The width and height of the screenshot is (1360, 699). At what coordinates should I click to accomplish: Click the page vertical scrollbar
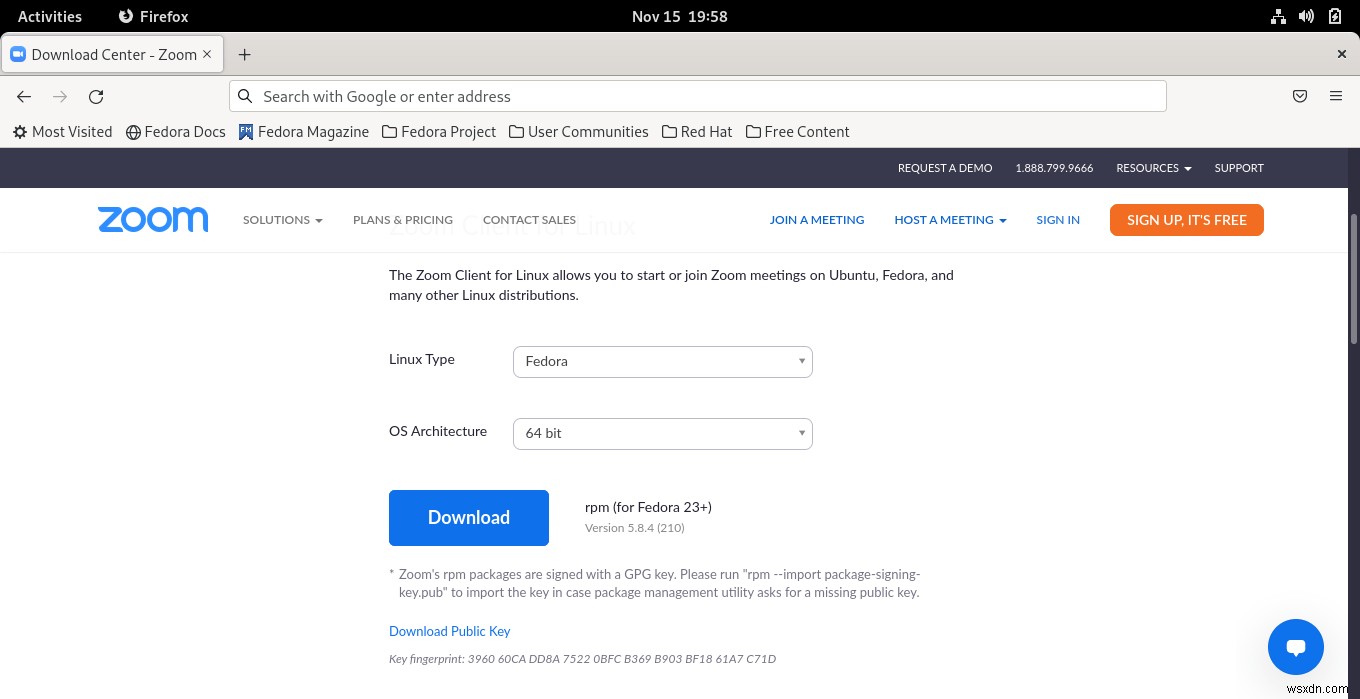1354,280
